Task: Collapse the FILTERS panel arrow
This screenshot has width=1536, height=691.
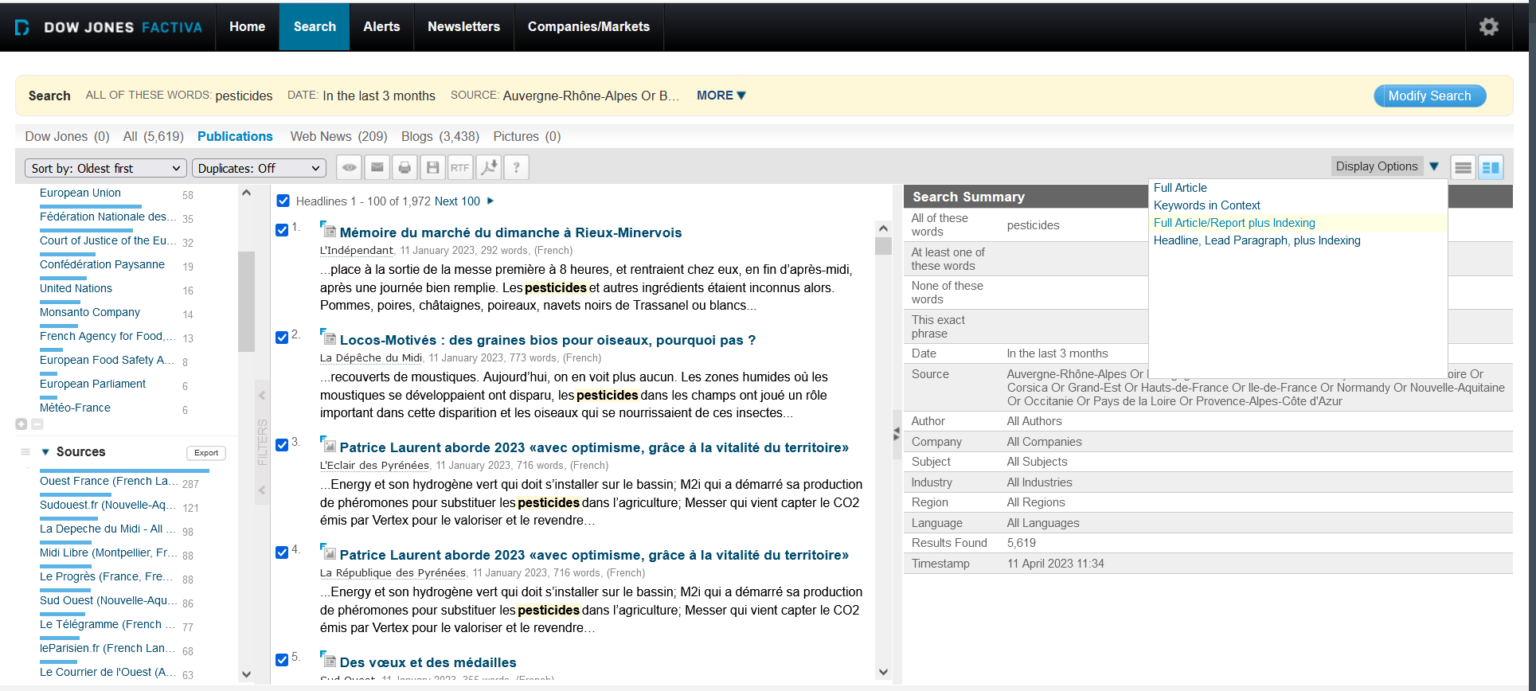Action: tap(262, 395)
